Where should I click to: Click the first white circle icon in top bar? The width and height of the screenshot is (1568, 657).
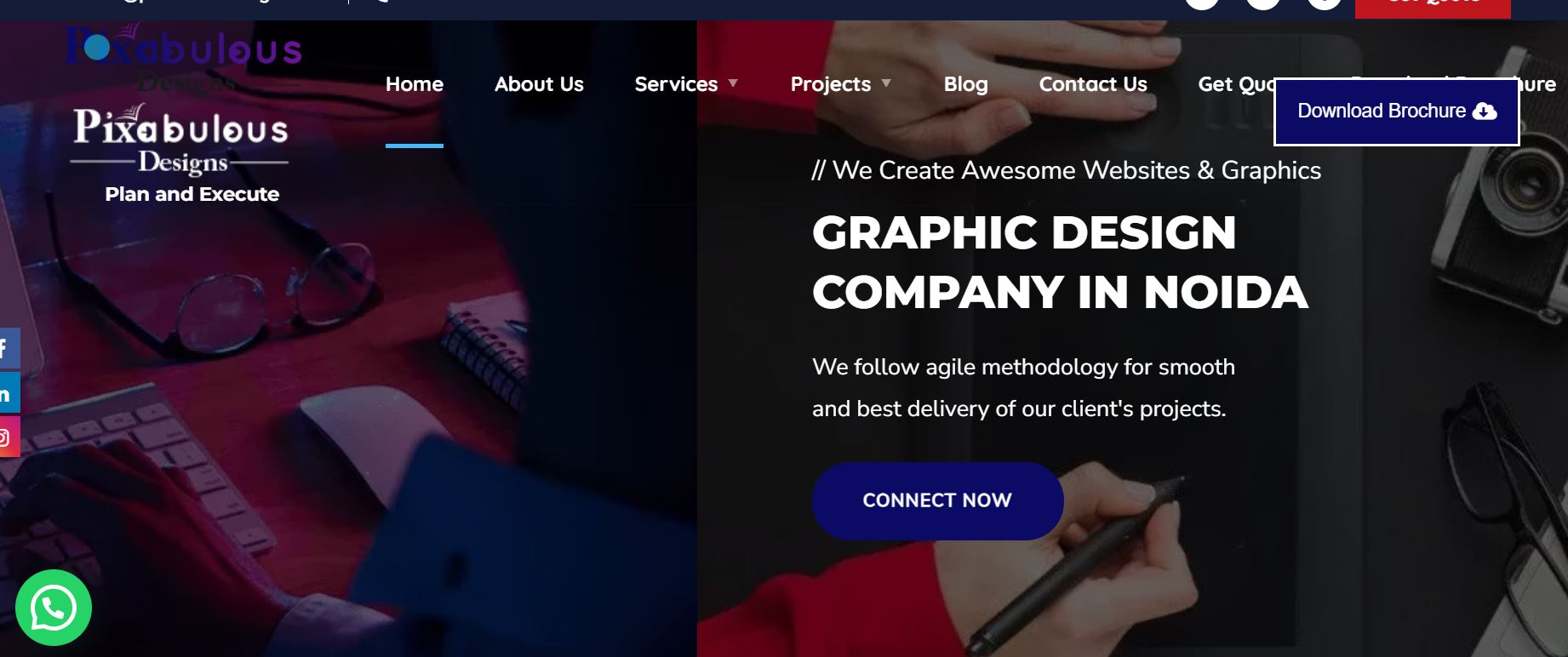tap(1202, 3)
